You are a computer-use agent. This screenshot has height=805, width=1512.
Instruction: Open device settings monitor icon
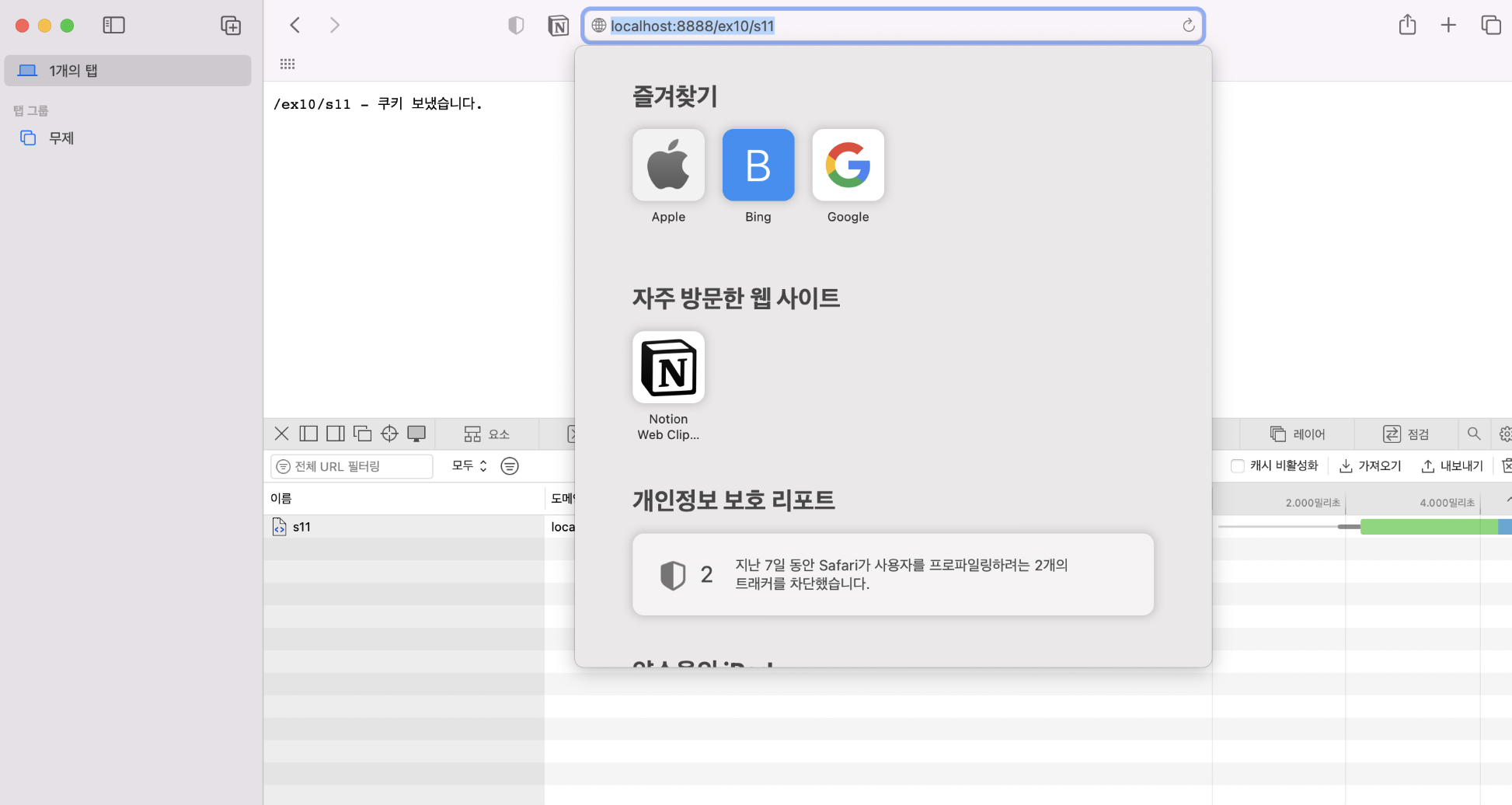click(x=416, y=434)
